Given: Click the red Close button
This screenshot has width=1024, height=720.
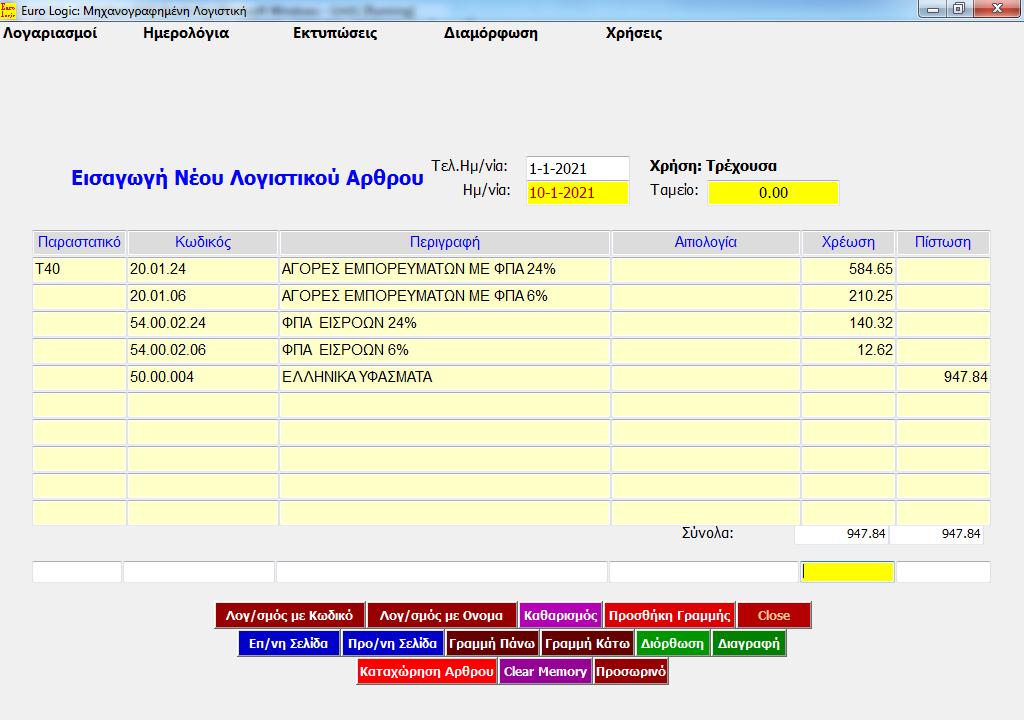Looking at the screenshot, I should [773, 615].
